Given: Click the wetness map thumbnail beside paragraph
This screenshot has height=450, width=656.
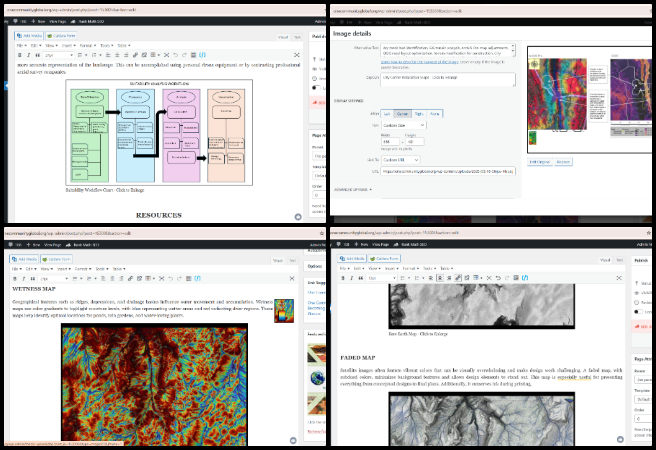Looking at the screenshot, I should [x=284, y=311].
